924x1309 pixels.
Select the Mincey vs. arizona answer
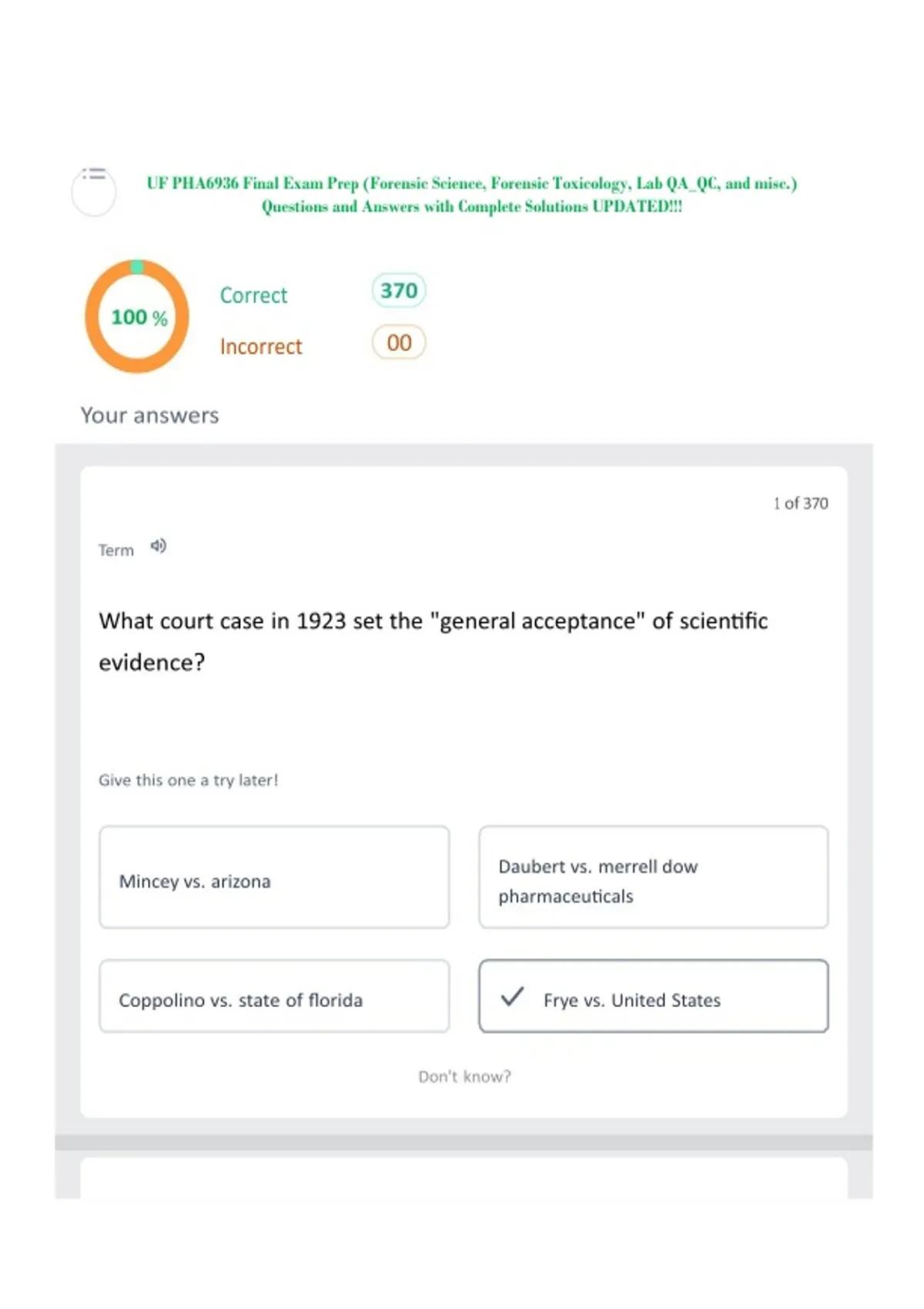pos(274,877)
